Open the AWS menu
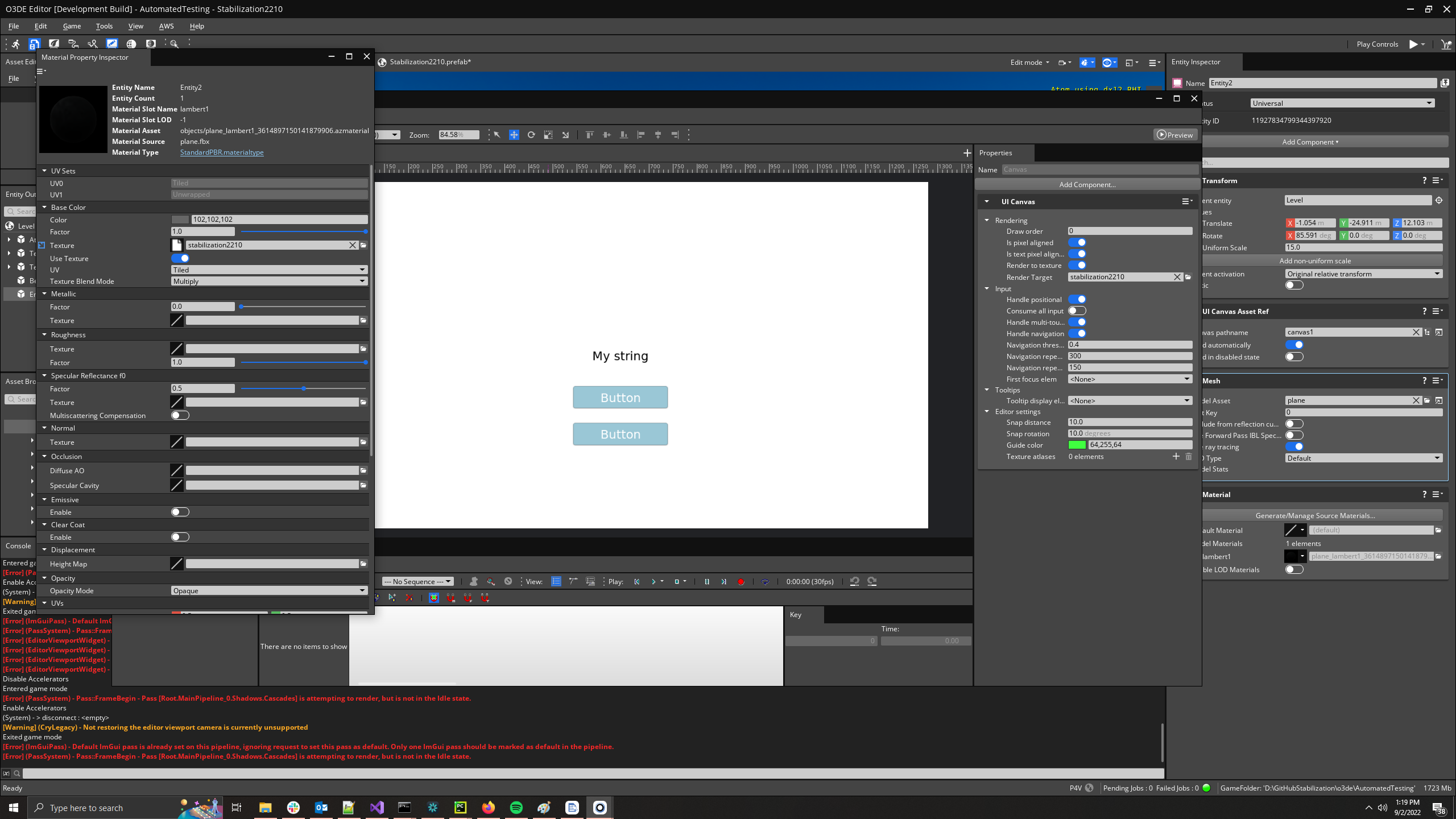 (x=166, y=26)
